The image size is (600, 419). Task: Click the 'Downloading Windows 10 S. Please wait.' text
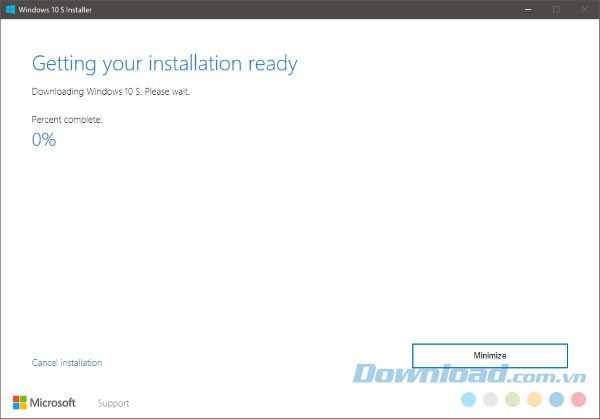(x=110, y=91)
